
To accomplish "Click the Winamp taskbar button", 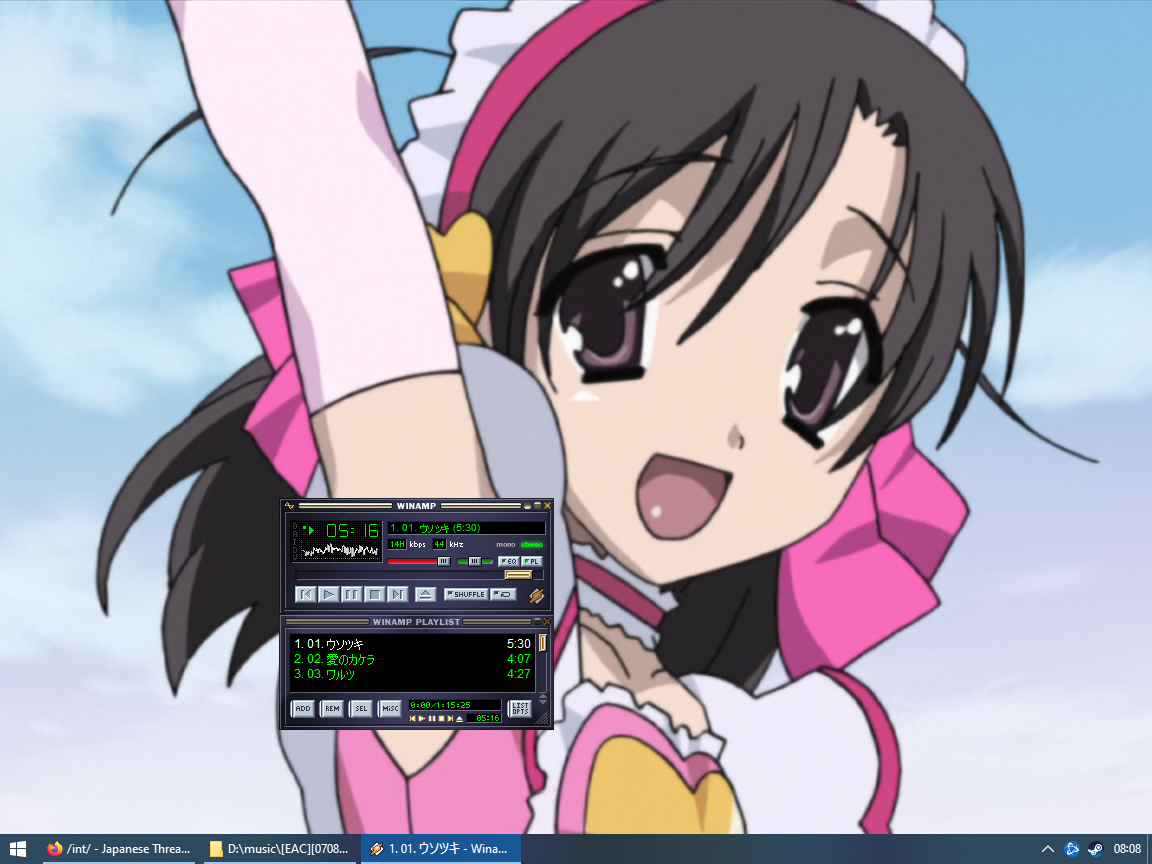I will (x=441, y=849).
